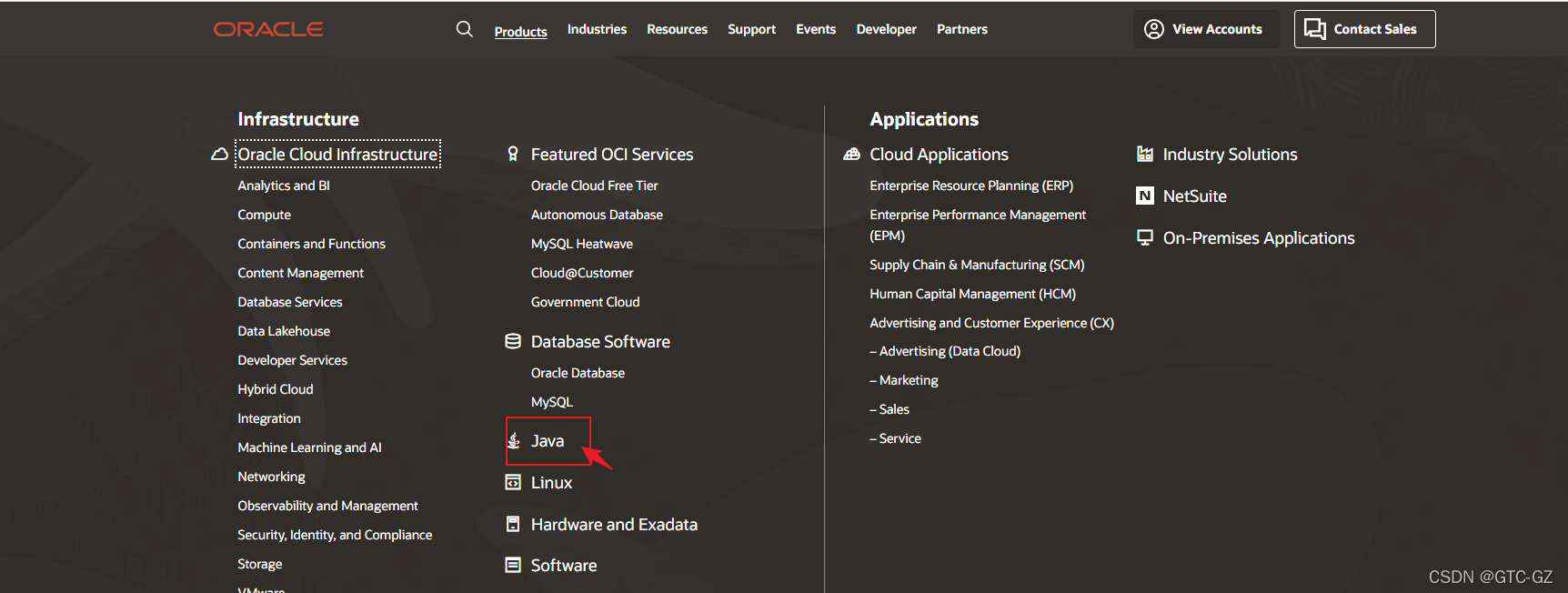
Task: Open the Partners menu
Action: (x=962, y=29)
